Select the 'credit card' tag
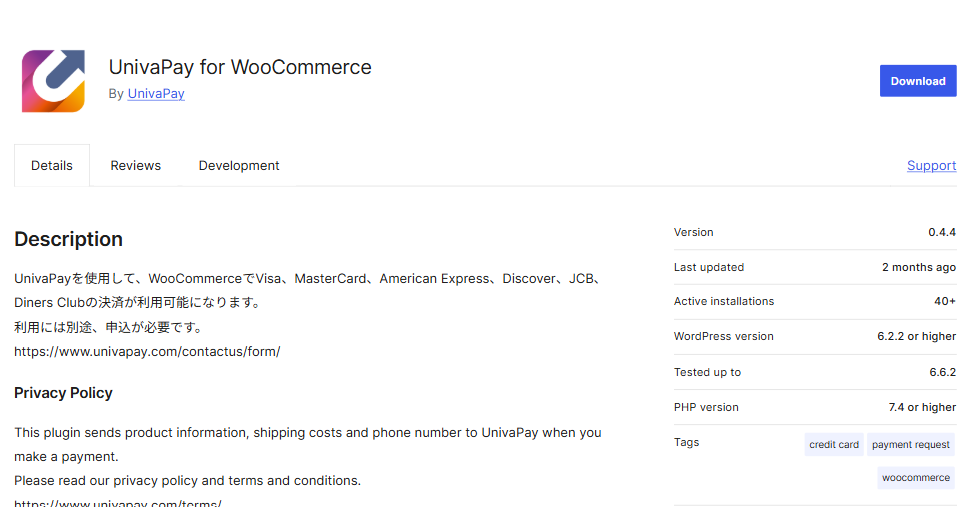The width and height of the screenshot is (972, 507). (834, 445)
